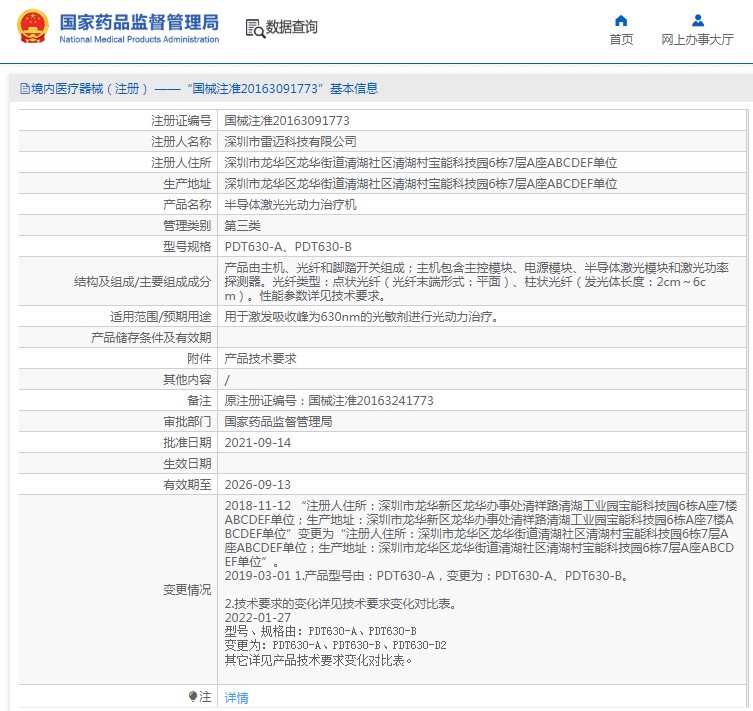Click the 注册人住所 address value
Image resolution: width=753 pixels, height=711 pixels.
(x=421, y=163)
